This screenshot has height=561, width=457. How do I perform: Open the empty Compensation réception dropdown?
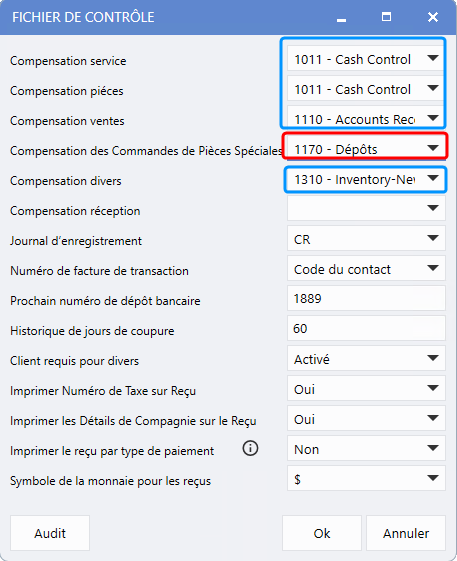pyautogui.click(x=366, y=208)
